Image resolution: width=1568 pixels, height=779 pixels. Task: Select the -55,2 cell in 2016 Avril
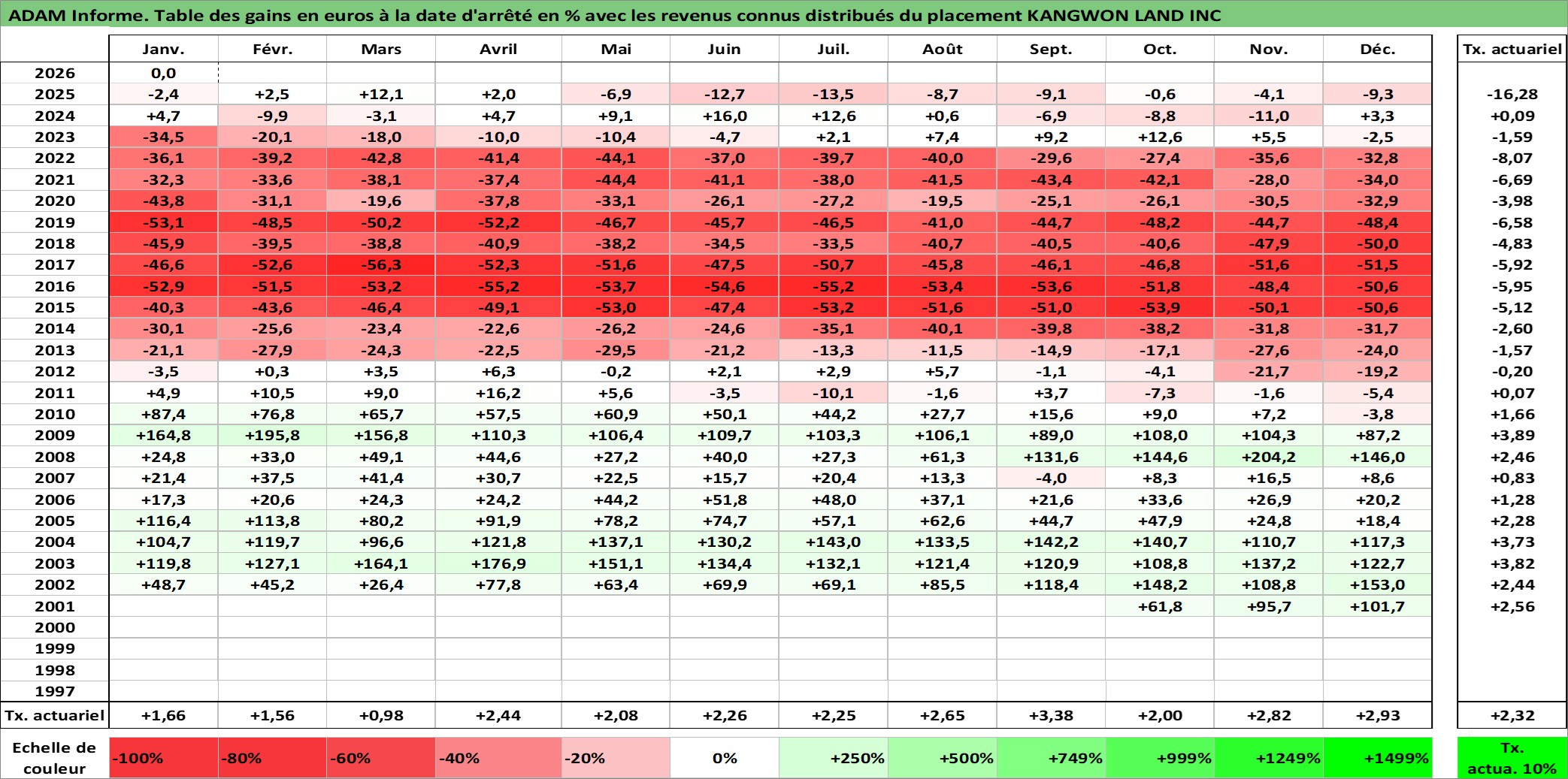[x=498, y=286]
